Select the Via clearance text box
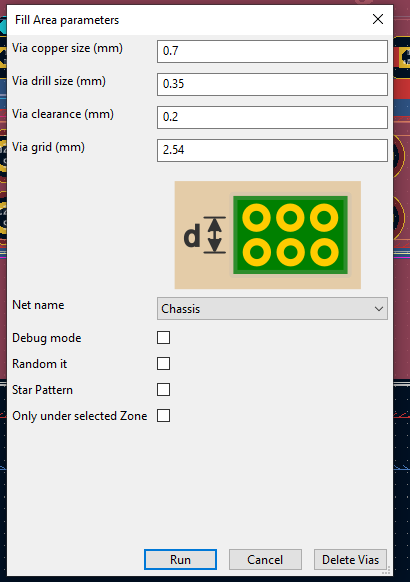410x582 pixels. point(272,117)
